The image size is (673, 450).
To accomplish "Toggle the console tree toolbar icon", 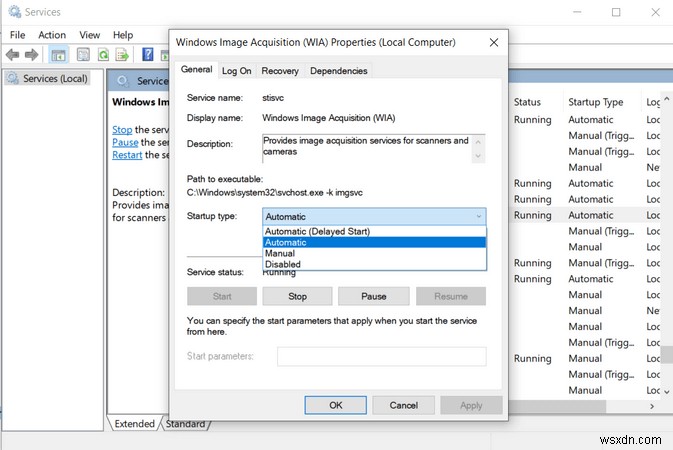I will 58,55.
